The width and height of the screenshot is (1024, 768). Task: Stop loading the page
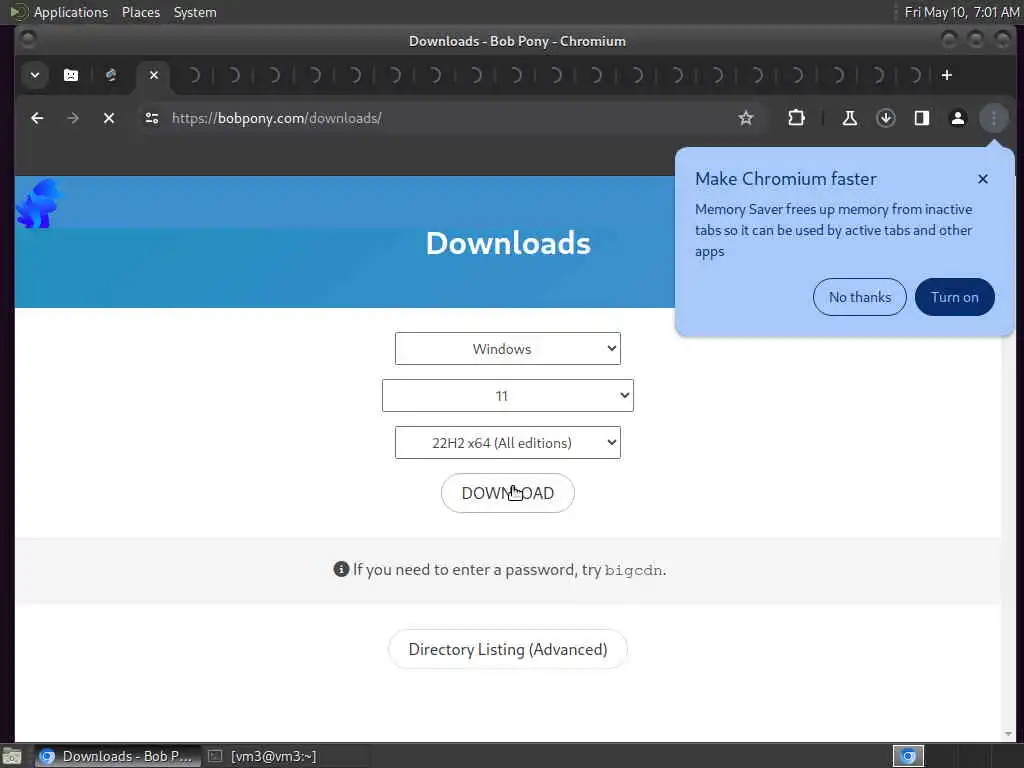pos(109,118)
